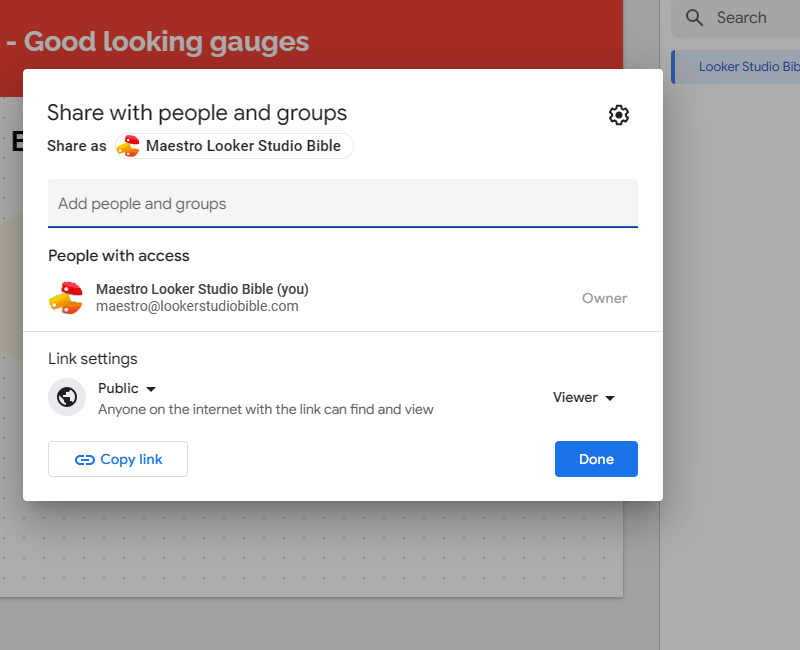Click the Done button
The width and height of the screenshot is (800, 650).
click(596, 459)
